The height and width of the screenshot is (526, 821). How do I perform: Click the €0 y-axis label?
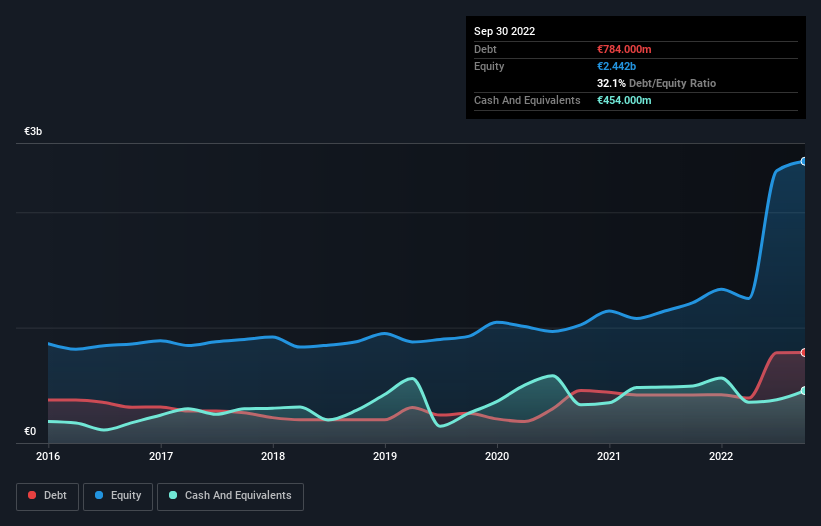30,431
